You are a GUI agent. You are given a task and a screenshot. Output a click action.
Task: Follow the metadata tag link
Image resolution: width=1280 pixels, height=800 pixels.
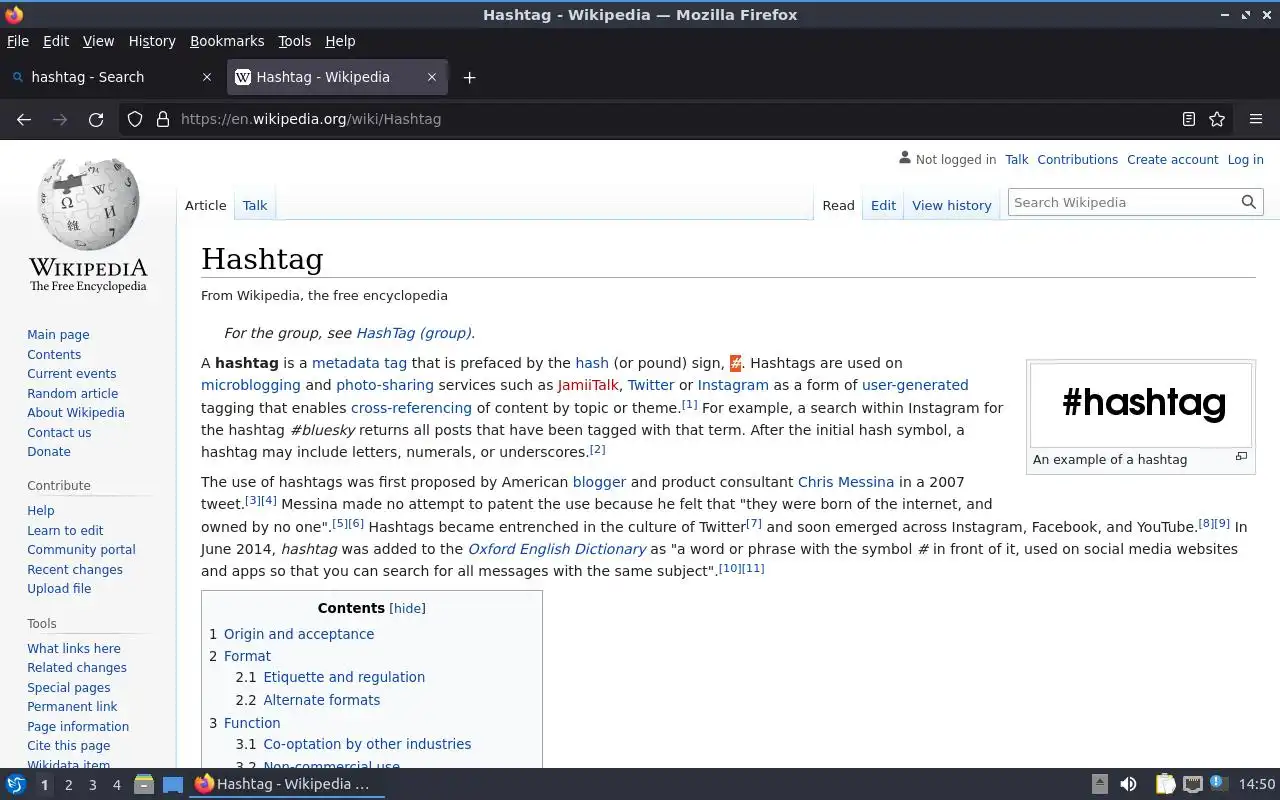click(x=359, y=363)
